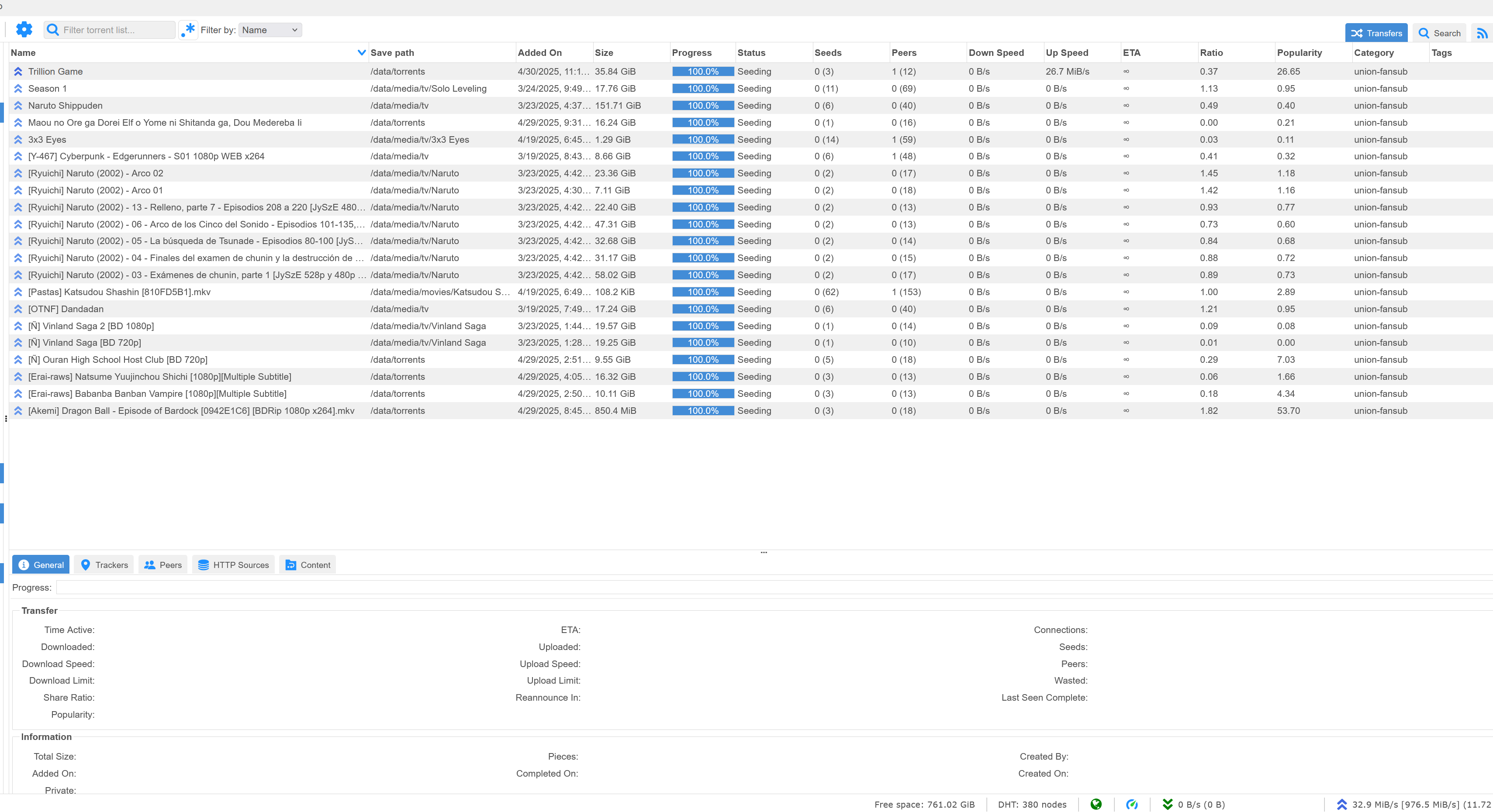This screenshot has width=1493, height=812.
Task: Click the upload speed arrow icon
Action: [1341, 804]
